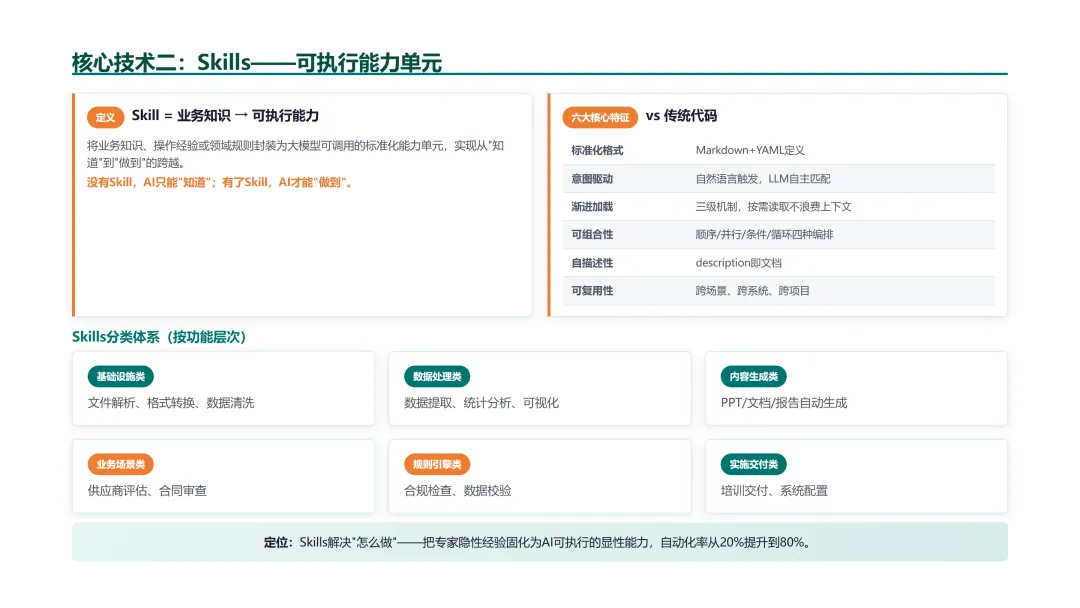Click the '顺序/并行/条件/循环四种编排' cell

point(764,235)
